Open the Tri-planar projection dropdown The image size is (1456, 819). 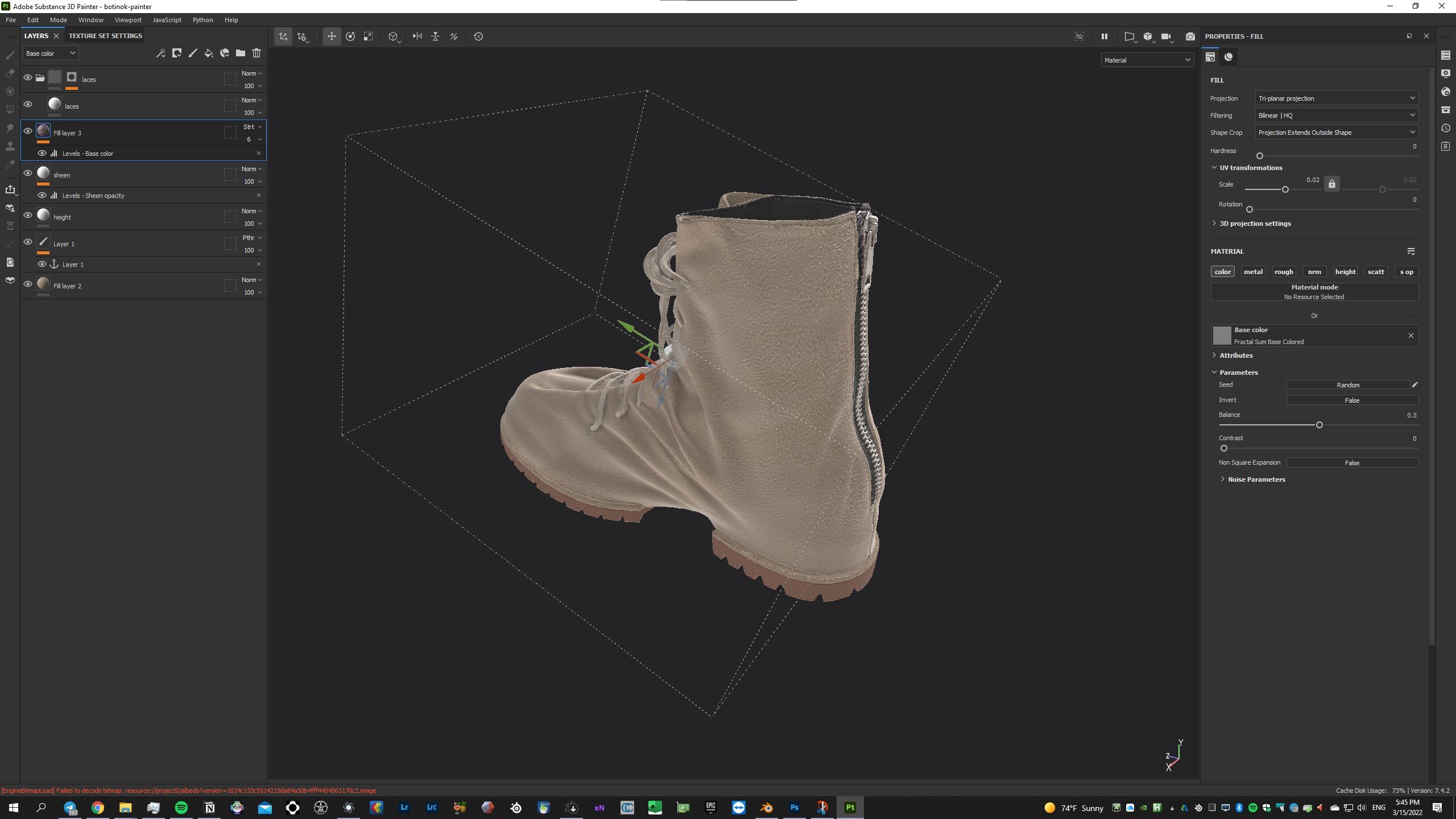(1337, 98)
